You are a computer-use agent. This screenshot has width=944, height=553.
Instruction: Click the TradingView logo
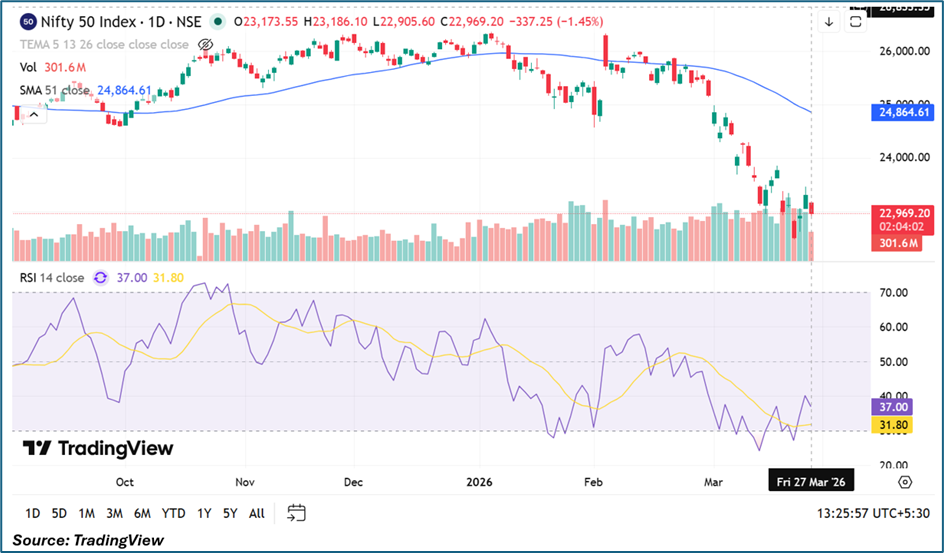[98, 448]
